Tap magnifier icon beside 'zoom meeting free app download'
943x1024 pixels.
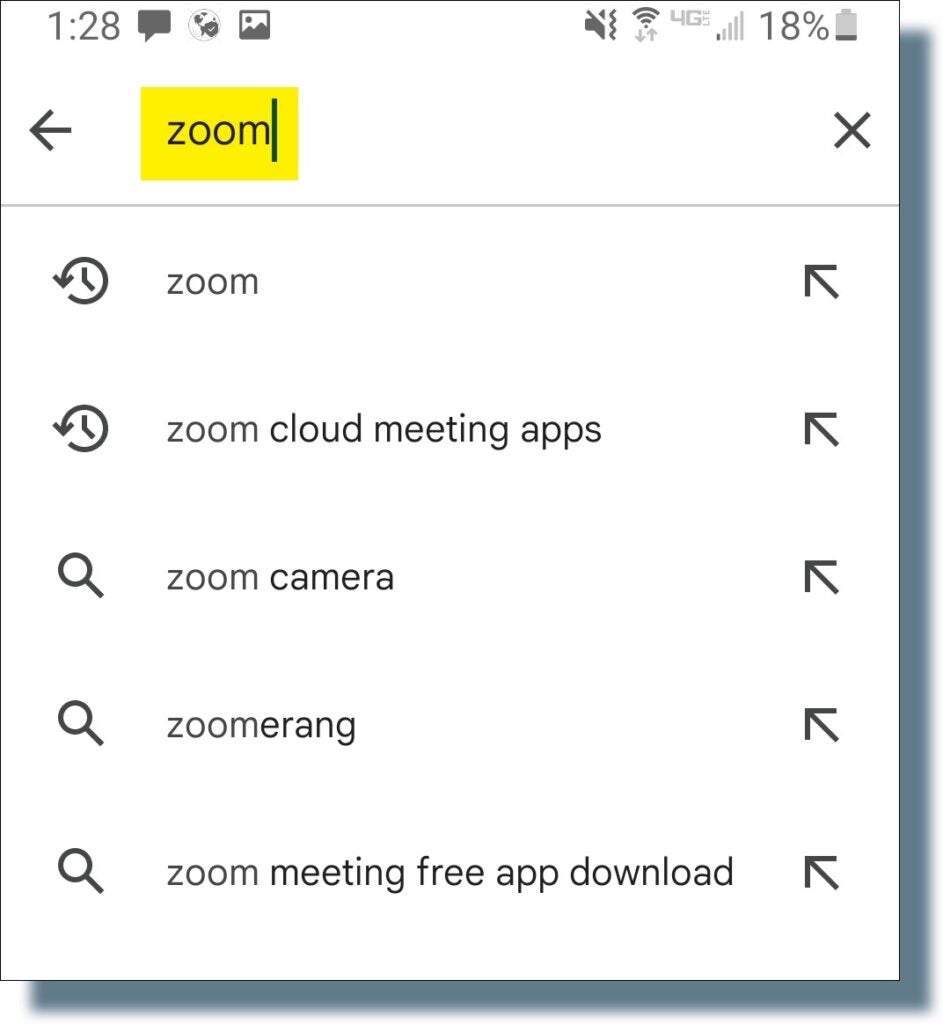click(x=81, y=872)
